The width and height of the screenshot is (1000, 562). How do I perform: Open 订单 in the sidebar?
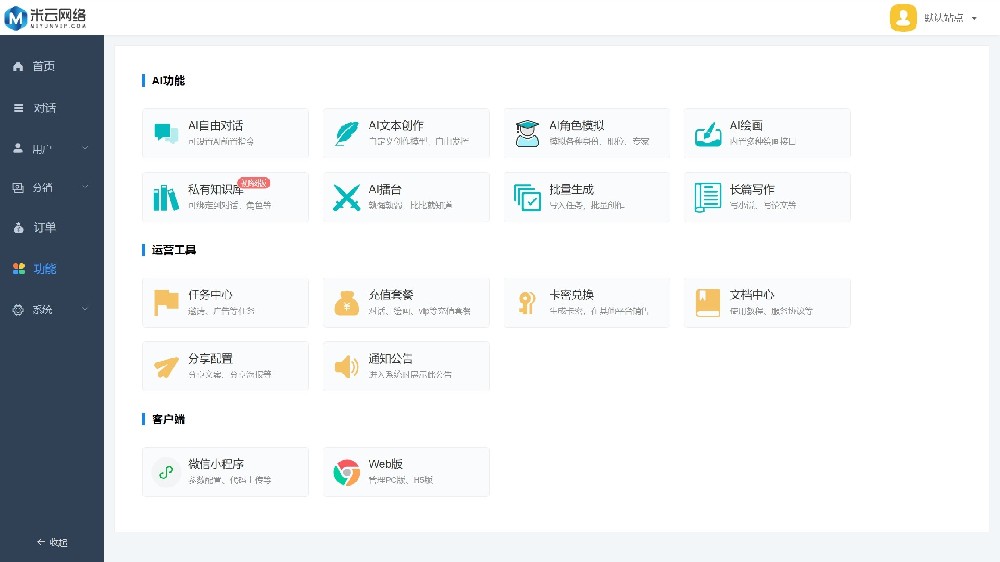tap(45, 227)
